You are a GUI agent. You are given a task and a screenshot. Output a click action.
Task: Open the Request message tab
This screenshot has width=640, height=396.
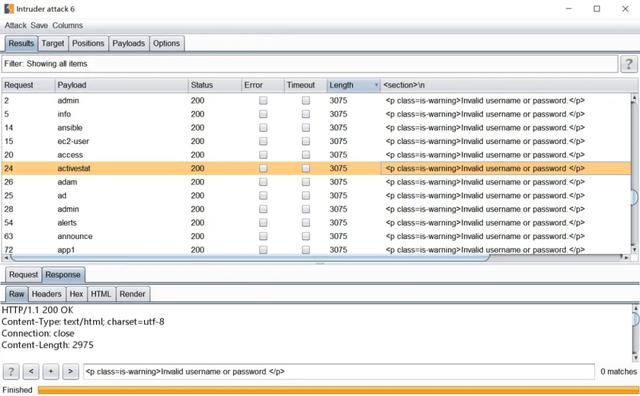[23, 275]
